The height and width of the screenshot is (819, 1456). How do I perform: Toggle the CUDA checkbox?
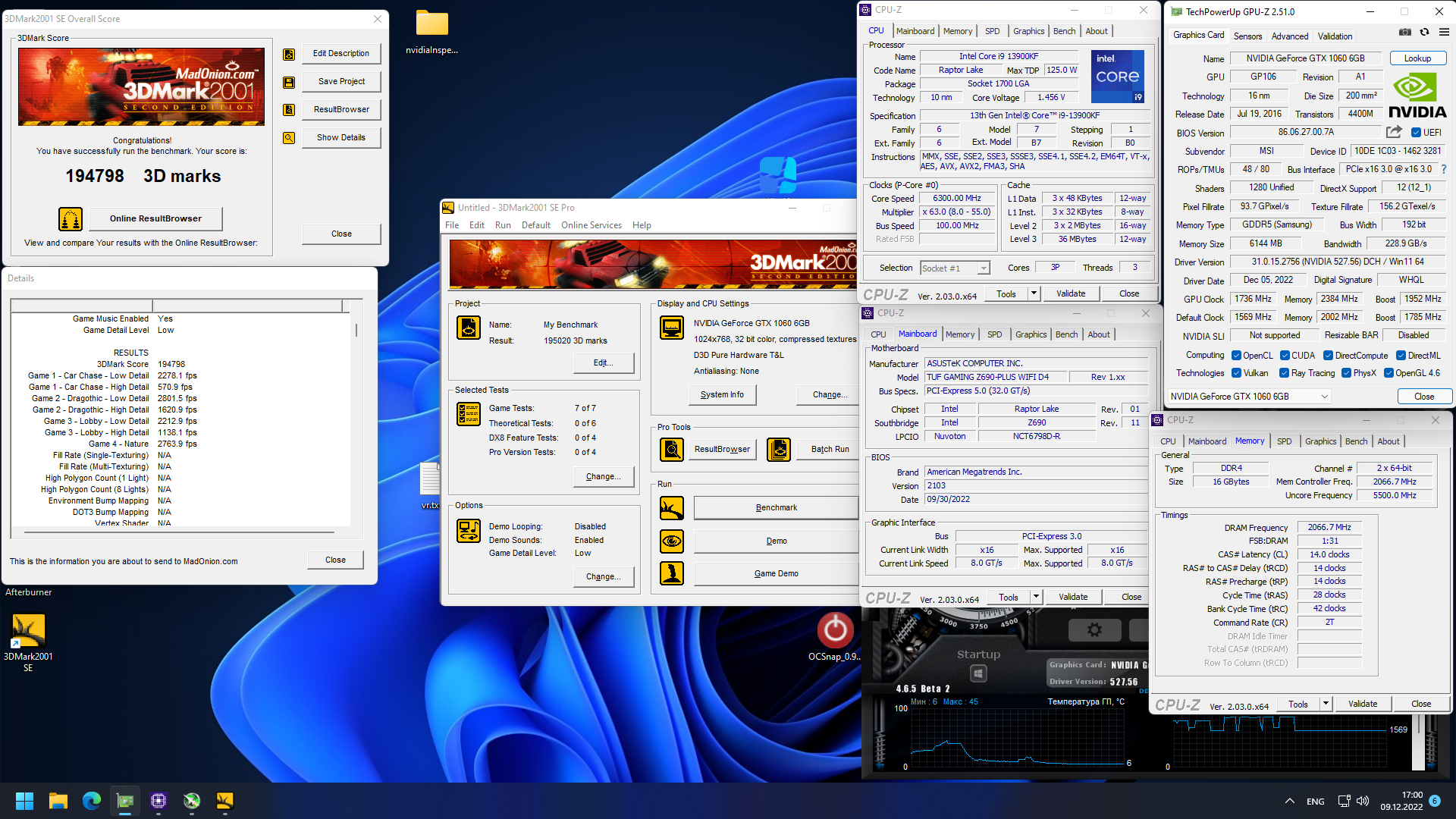pyautogui.click(x=1285, y=356)
